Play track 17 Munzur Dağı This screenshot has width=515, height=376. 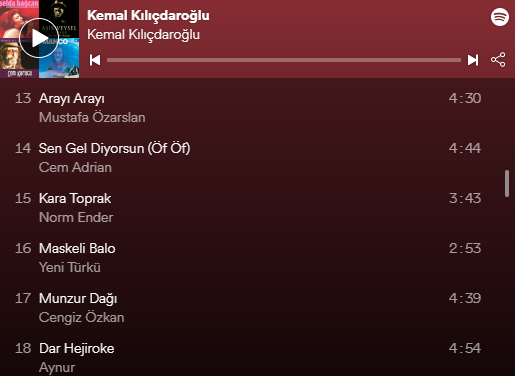(x=248, y=308)
